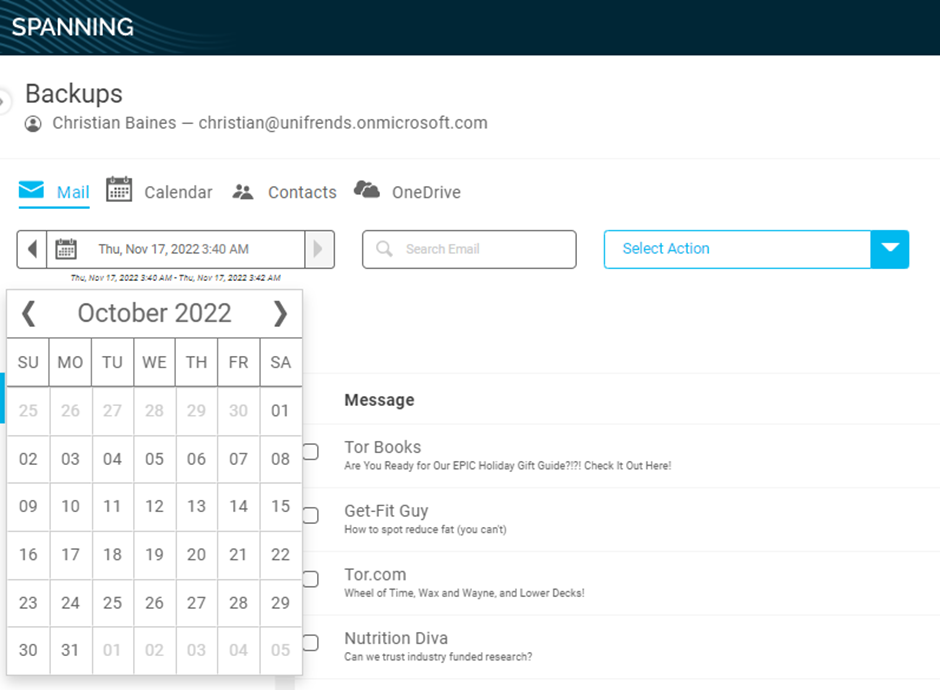Click the magnifier icon in Search Email
Image resolution: width=940 pixels, height=690 pixels.
click(x=384, y=249)
